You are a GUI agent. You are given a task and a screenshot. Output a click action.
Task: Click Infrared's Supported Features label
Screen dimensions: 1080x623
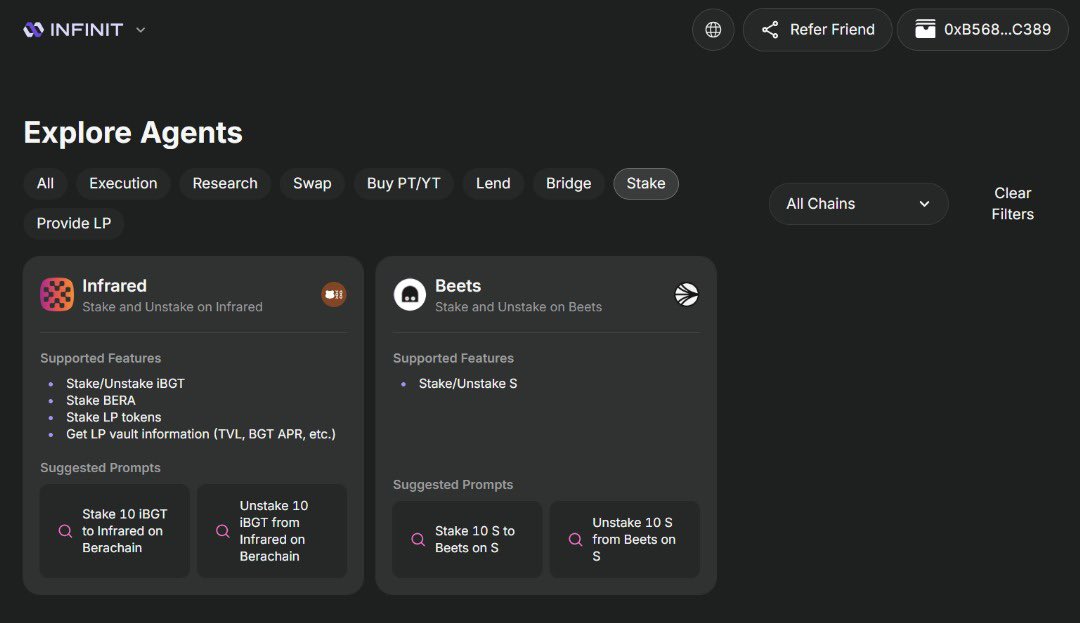pos(101,358)
